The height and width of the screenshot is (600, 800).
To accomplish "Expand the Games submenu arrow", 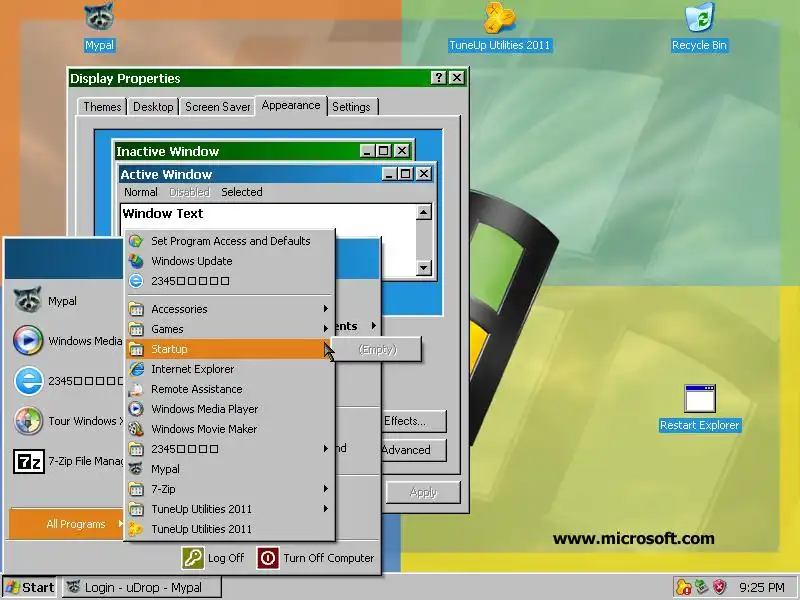I will [x=326, y=329].
